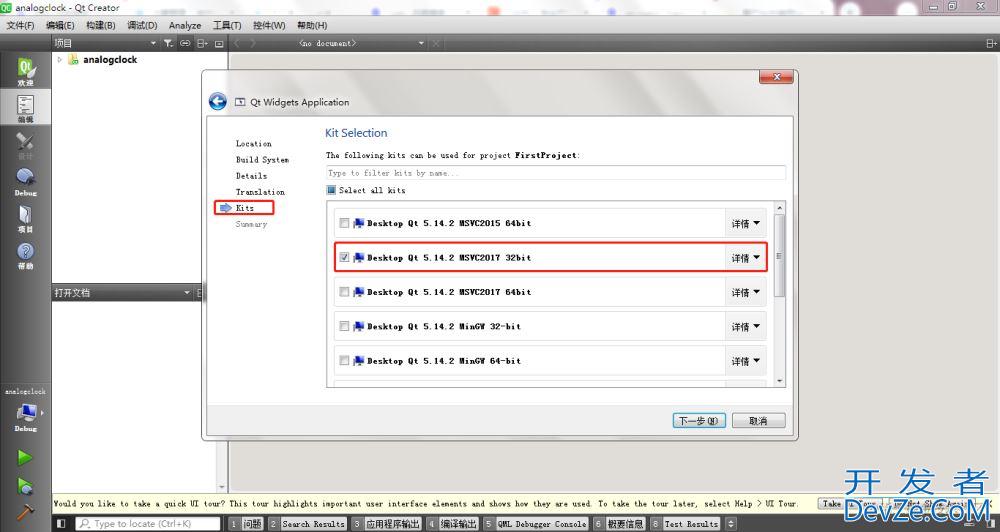Check Desktop Qt 5.14.2 MSVC2015 64bit kit
Viewport: 1000px width, 532px height.
[x=344, y=223]
